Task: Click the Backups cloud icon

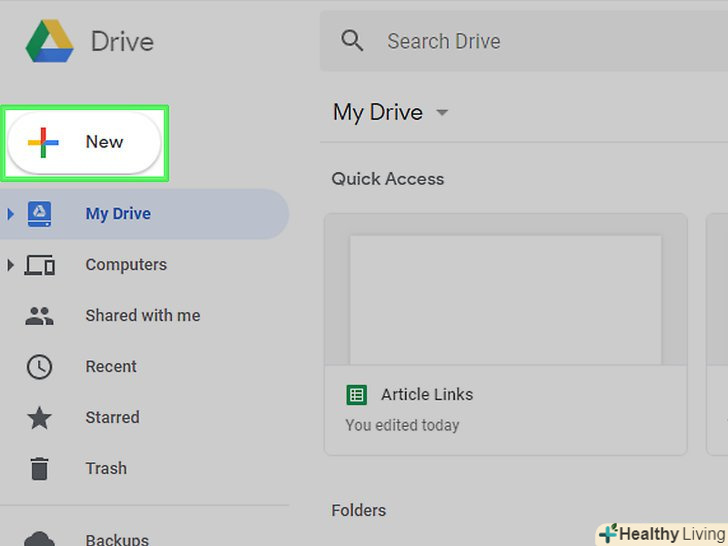Action: (x=39, y=539)
